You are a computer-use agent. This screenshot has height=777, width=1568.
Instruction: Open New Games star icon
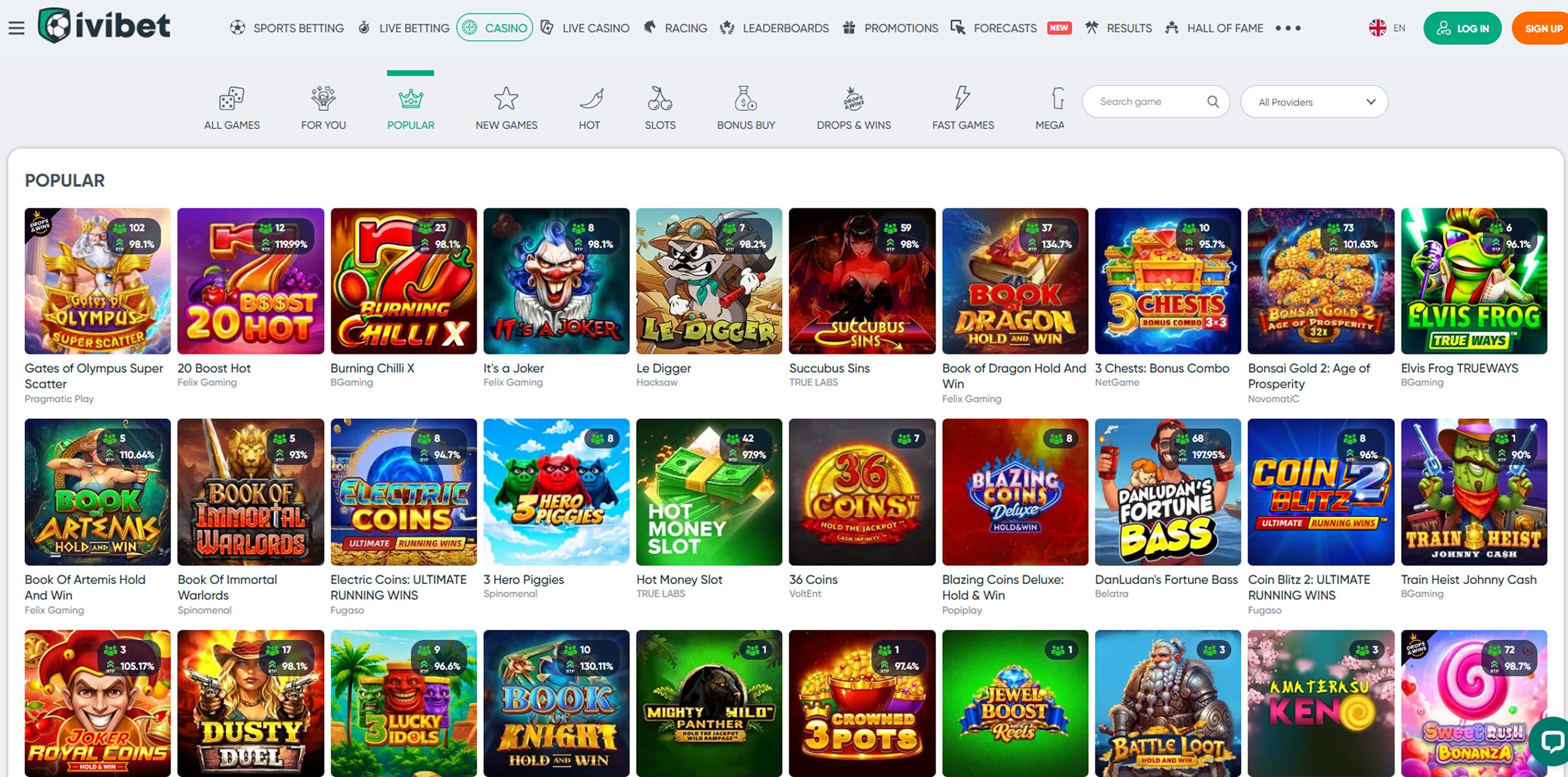click(506, 98)
